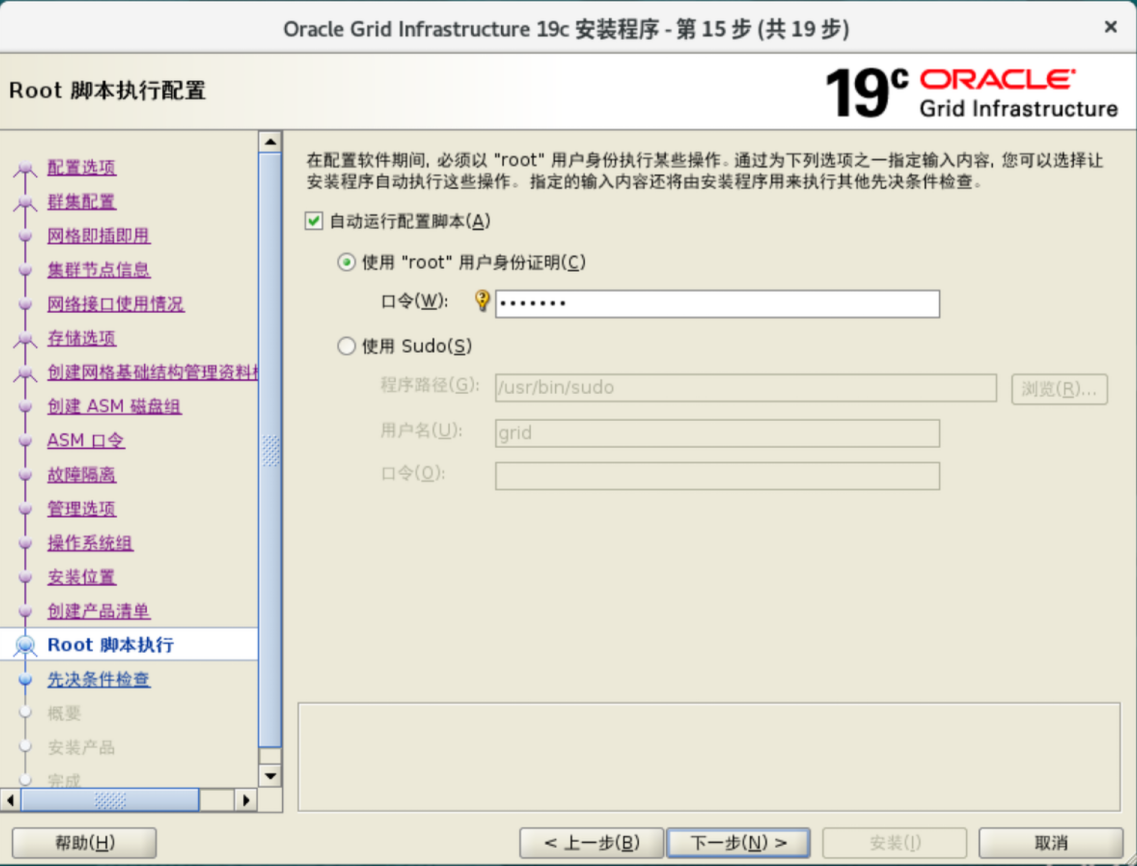The width and height of the screenshot is (1137, 866).
Task: Jump to the 集群节点信息 step
Action: (x=98, y=270)
